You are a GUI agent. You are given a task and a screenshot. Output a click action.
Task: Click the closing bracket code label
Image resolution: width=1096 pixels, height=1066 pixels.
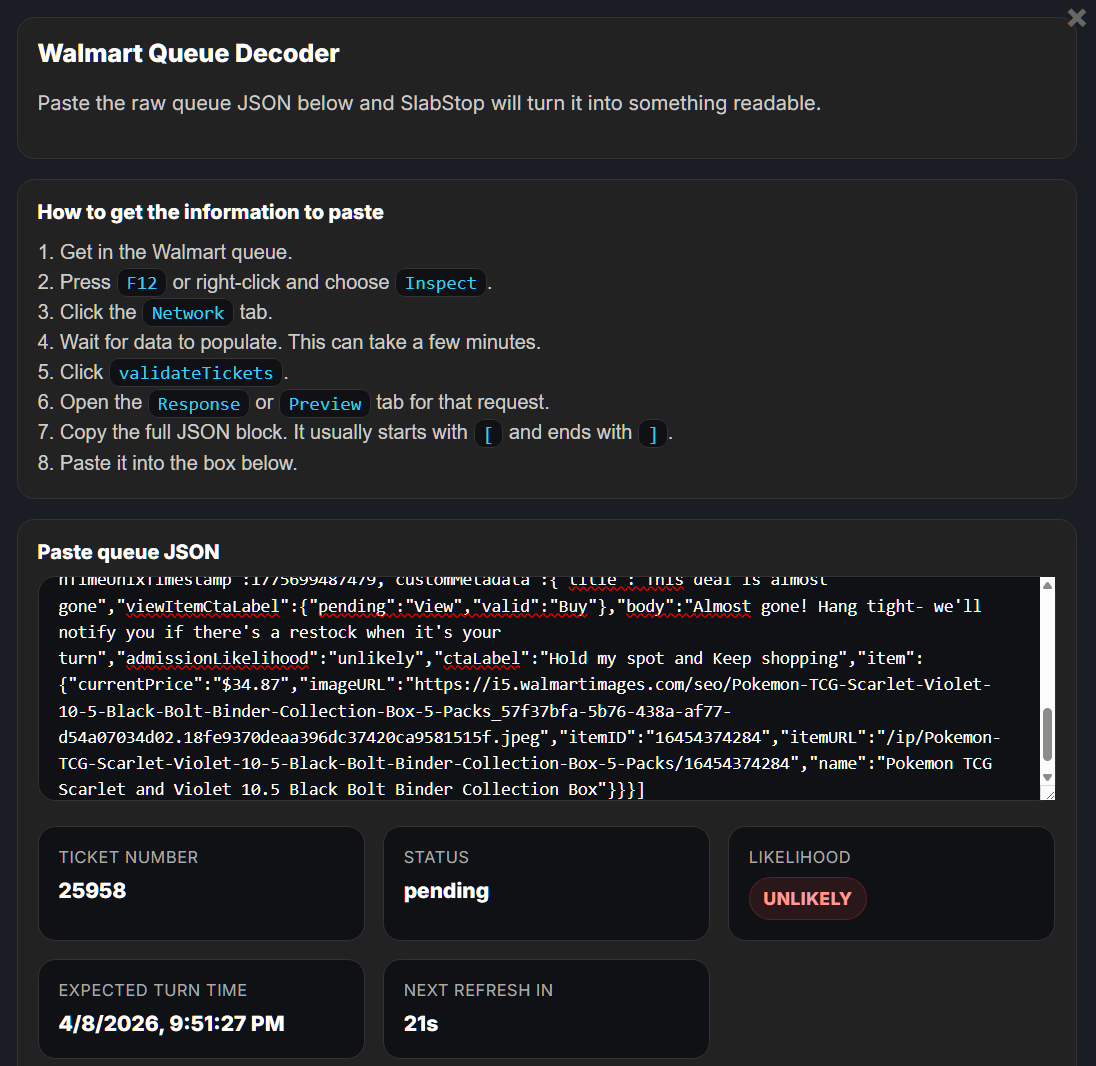[x=653, y=434]
